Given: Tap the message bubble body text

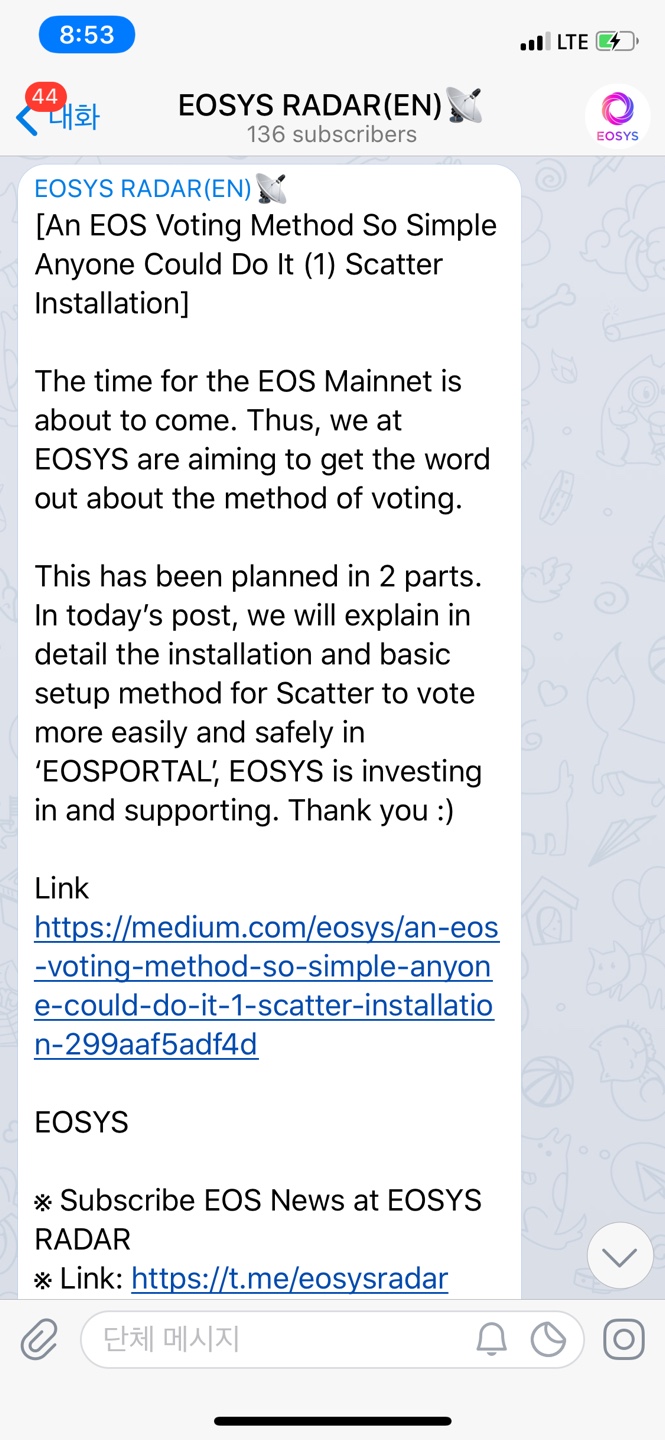Looking at the screenshot, I should coord(260,595).
